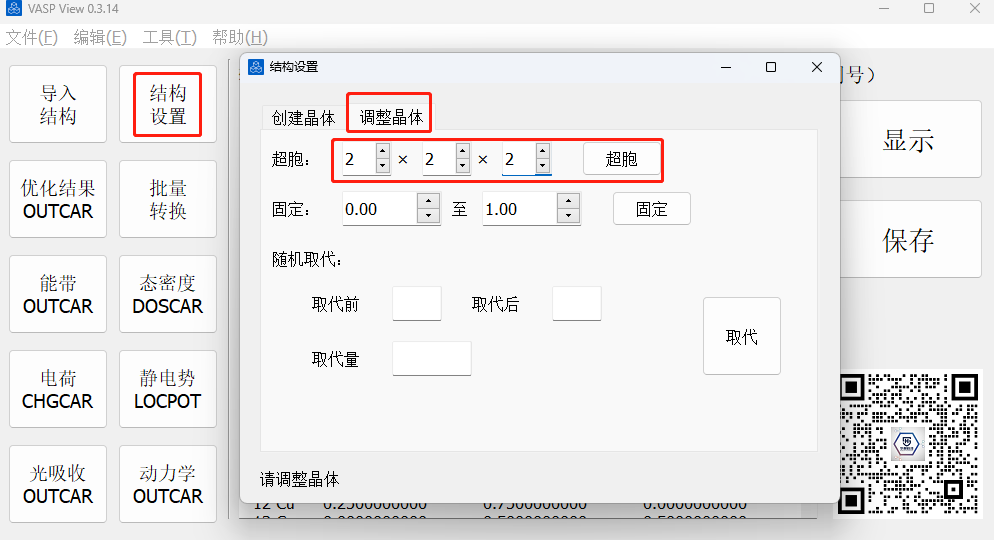The image size is (994, 540).
Task: Open the 结构设置 structure settings panel
Action: [168, 105]
